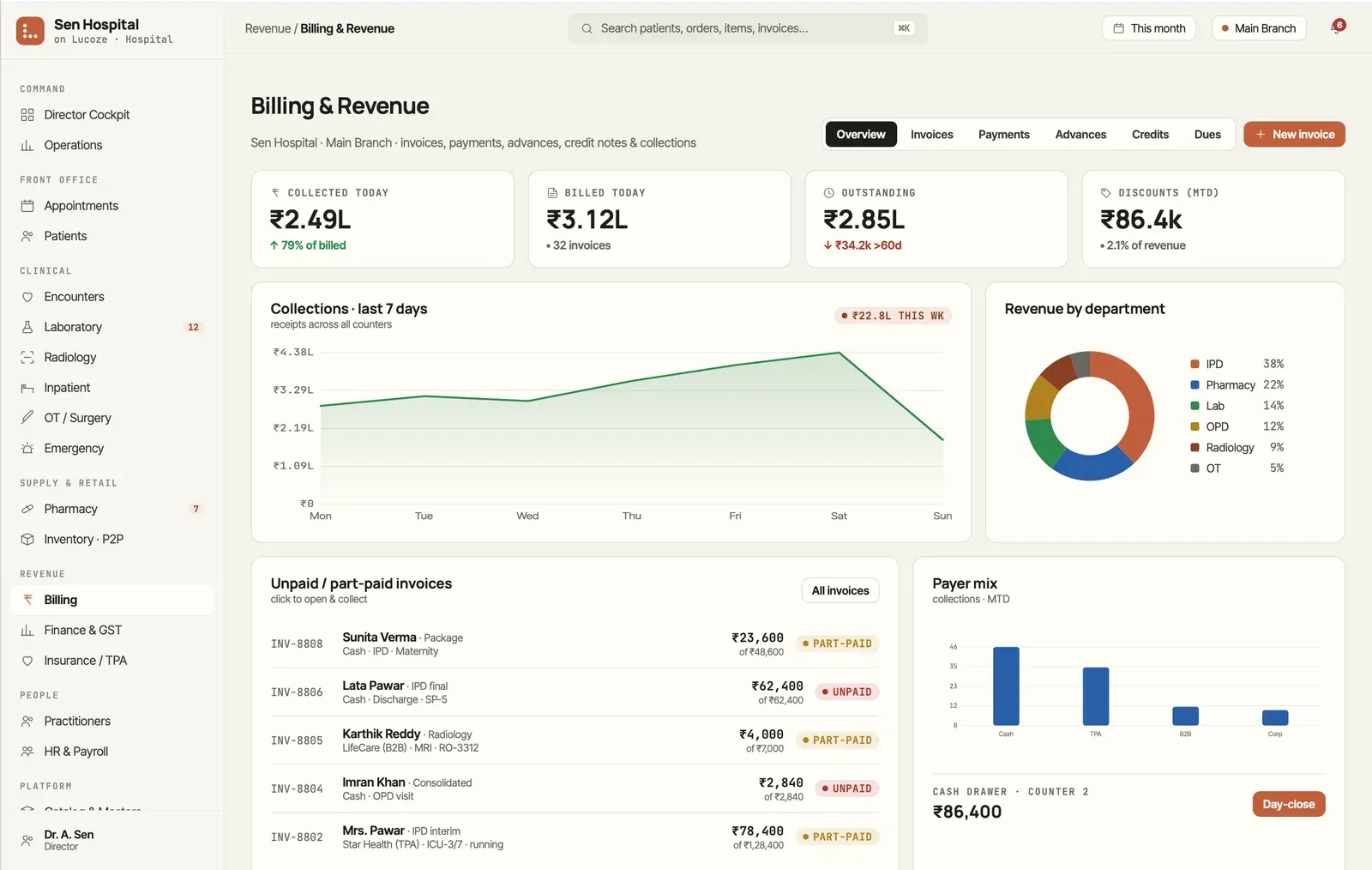The height and width of the screenshot is (870, 1372).
Task: Click the HR & Payroll people icon
Action: pos(27,752)
